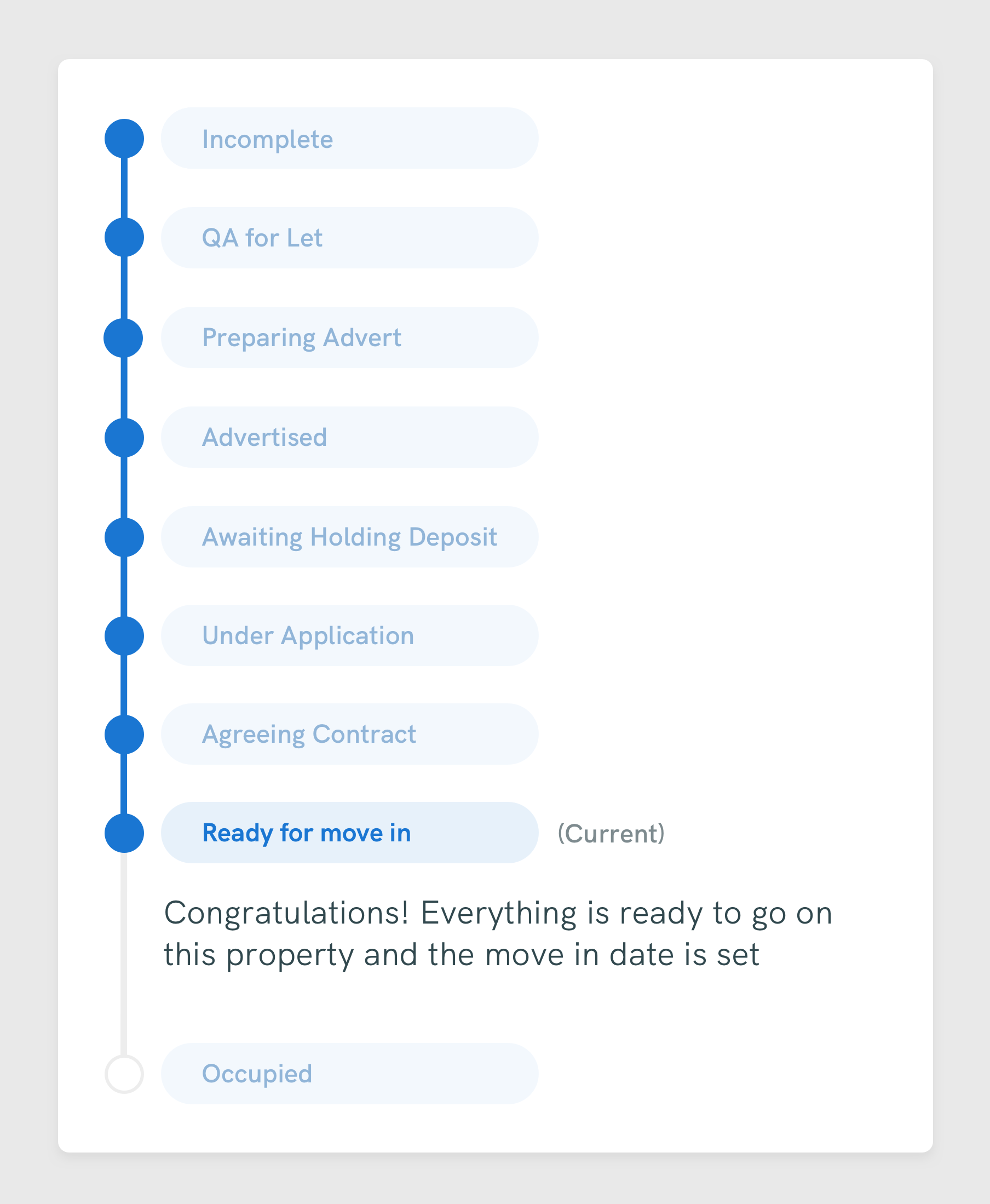The image size is (990, 1204).
Task: Choose the Preparing Advert status pill
Action: 349,337
